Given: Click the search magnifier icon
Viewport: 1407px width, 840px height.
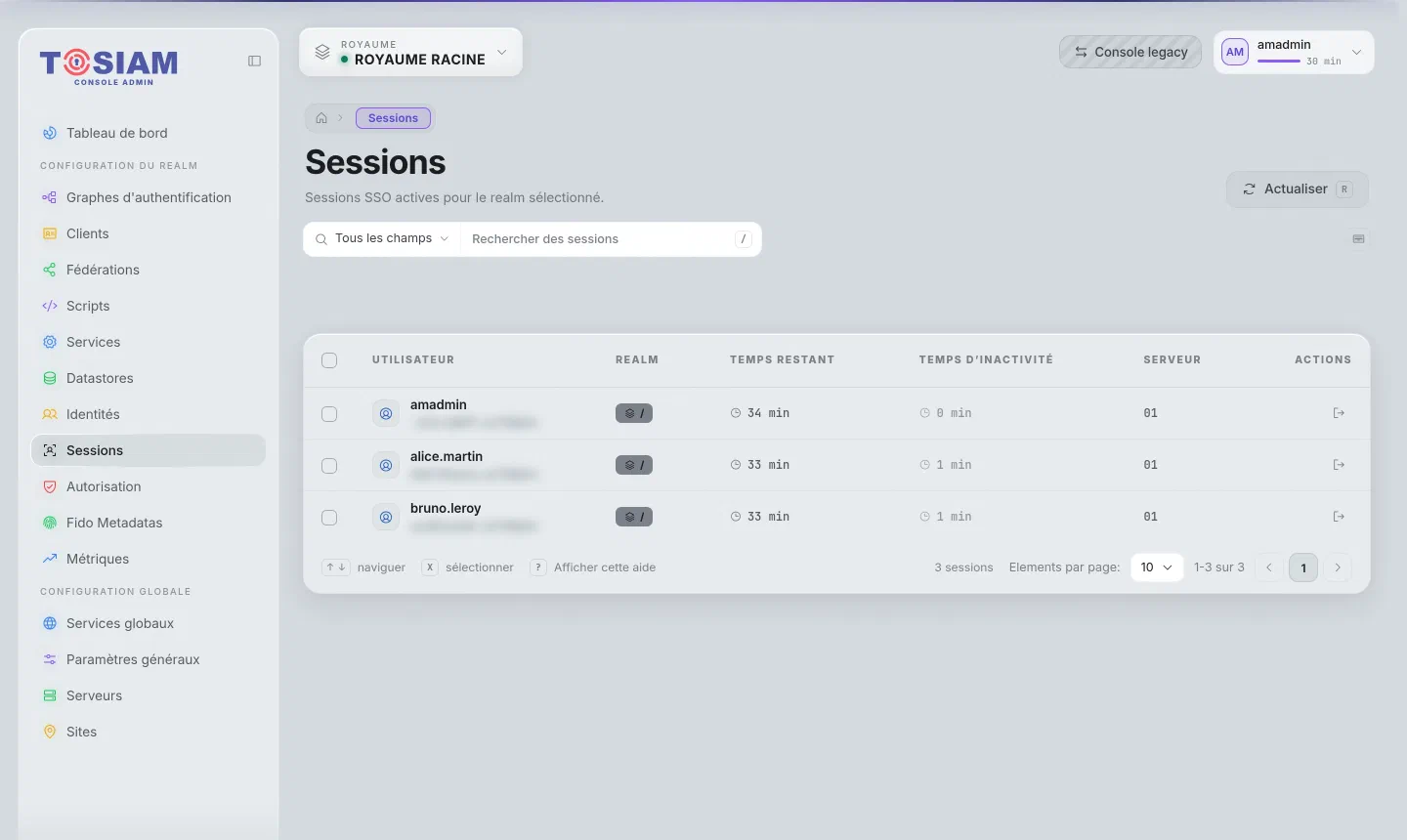Looking at the screenshot, I should tap(321, 239).
